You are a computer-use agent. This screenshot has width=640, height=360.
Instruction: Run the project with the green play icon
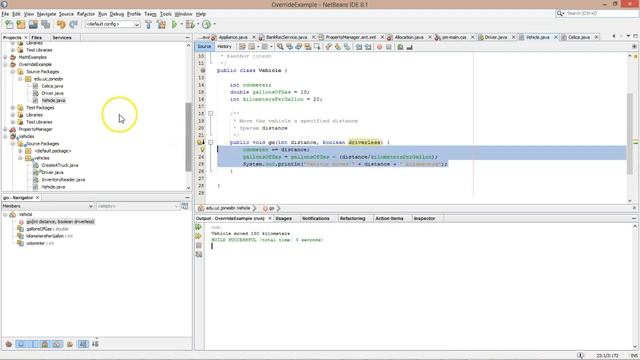(x=174, y=24)
